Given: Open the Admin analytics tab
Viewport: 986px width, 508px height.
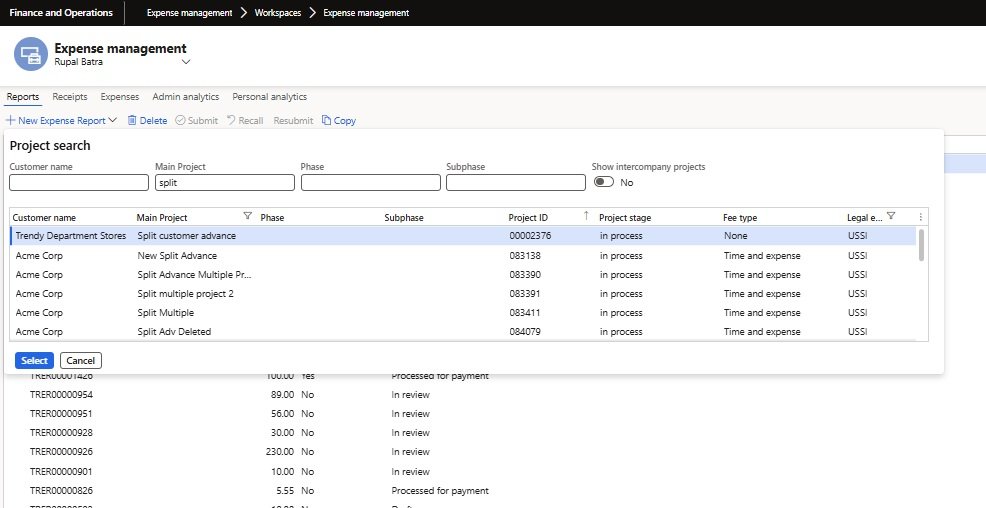Looking at the screenshot, I should click(x=185, y=97).
